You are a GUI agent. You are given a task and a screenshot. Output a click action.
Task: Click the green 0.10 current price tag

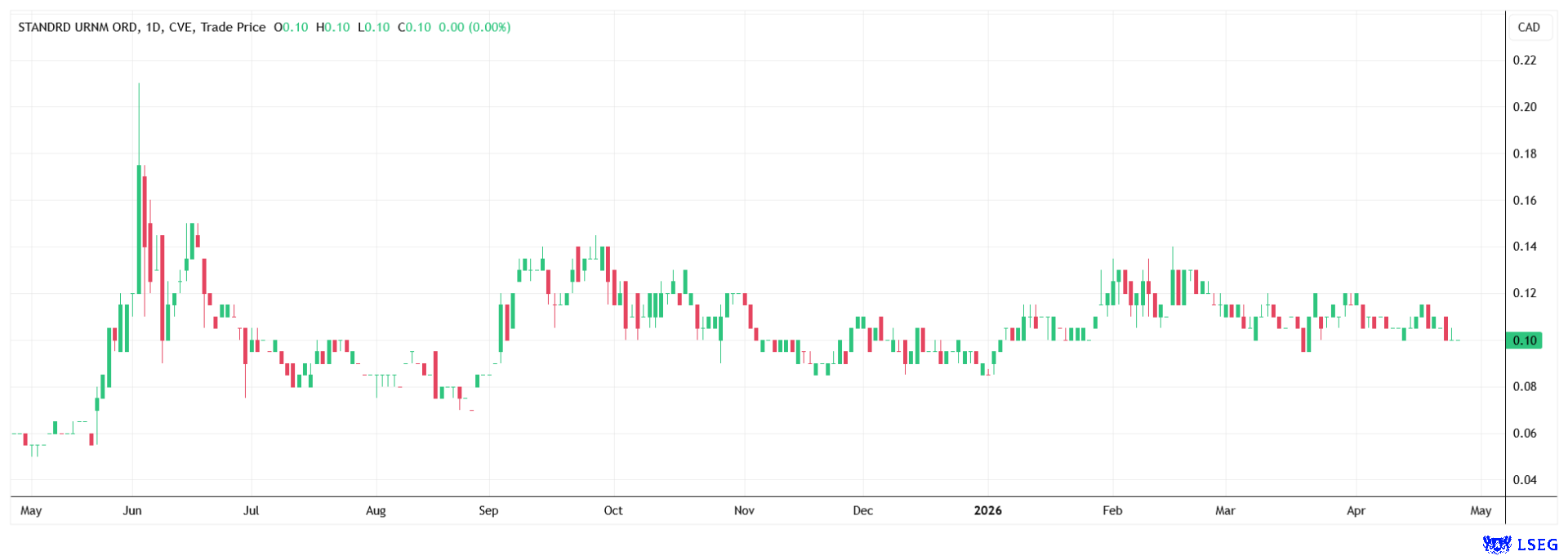(1524, 340)
